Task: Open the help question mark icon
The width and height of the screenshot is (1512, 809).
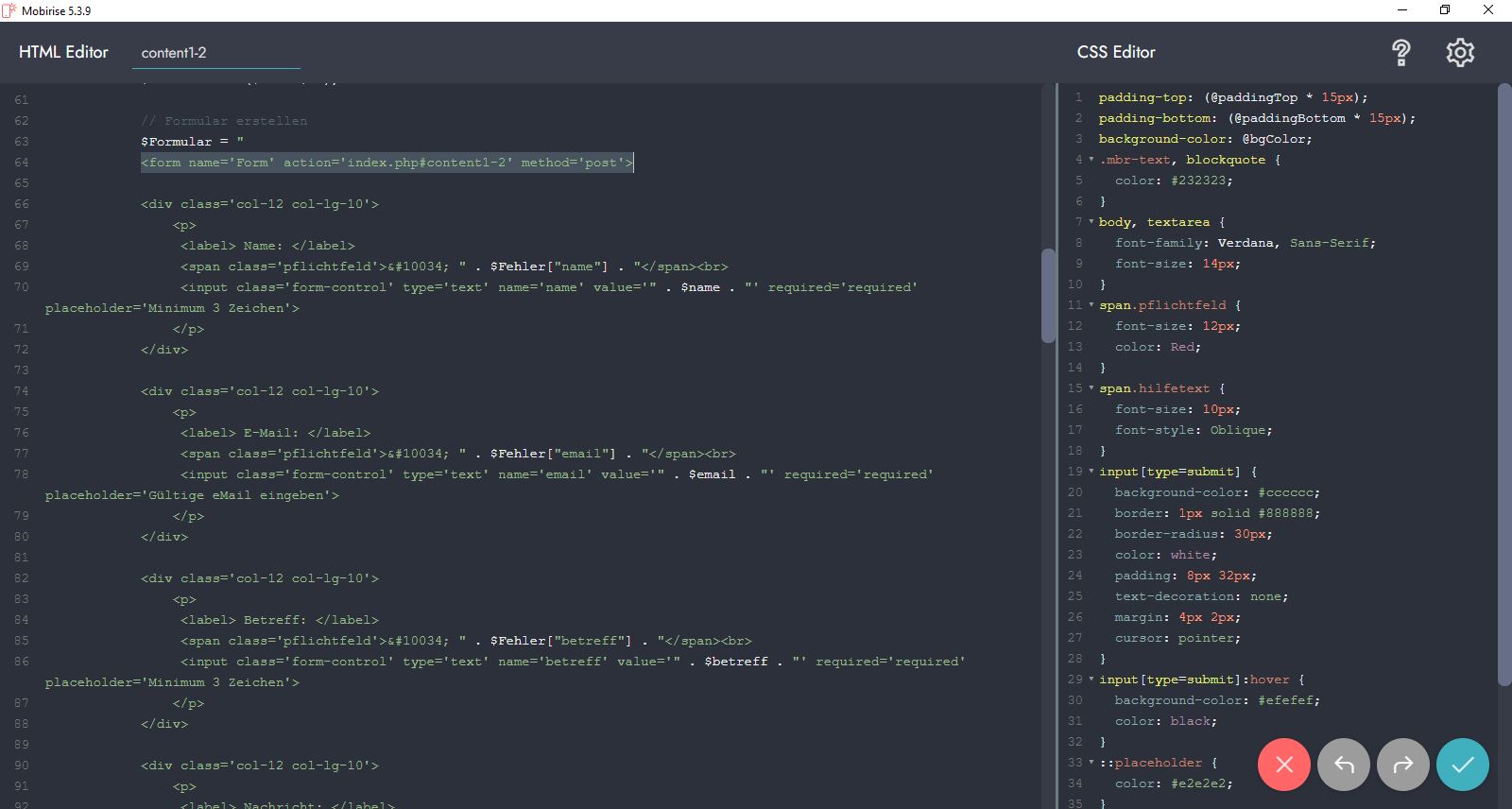Action: [x=1401, y=53]
